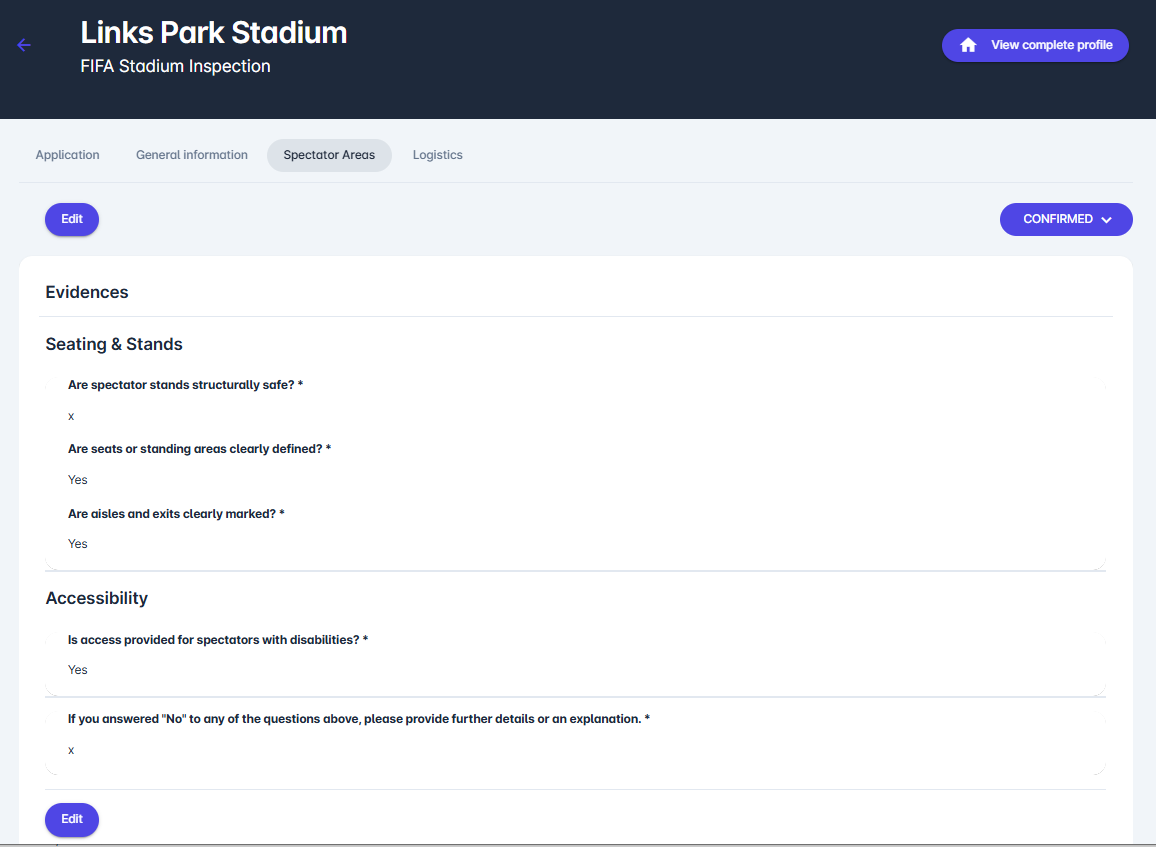Open the CONFIRMED status dropdown
The width and height of the screenshot is (1156, 847).
(x=1058, y=219)
